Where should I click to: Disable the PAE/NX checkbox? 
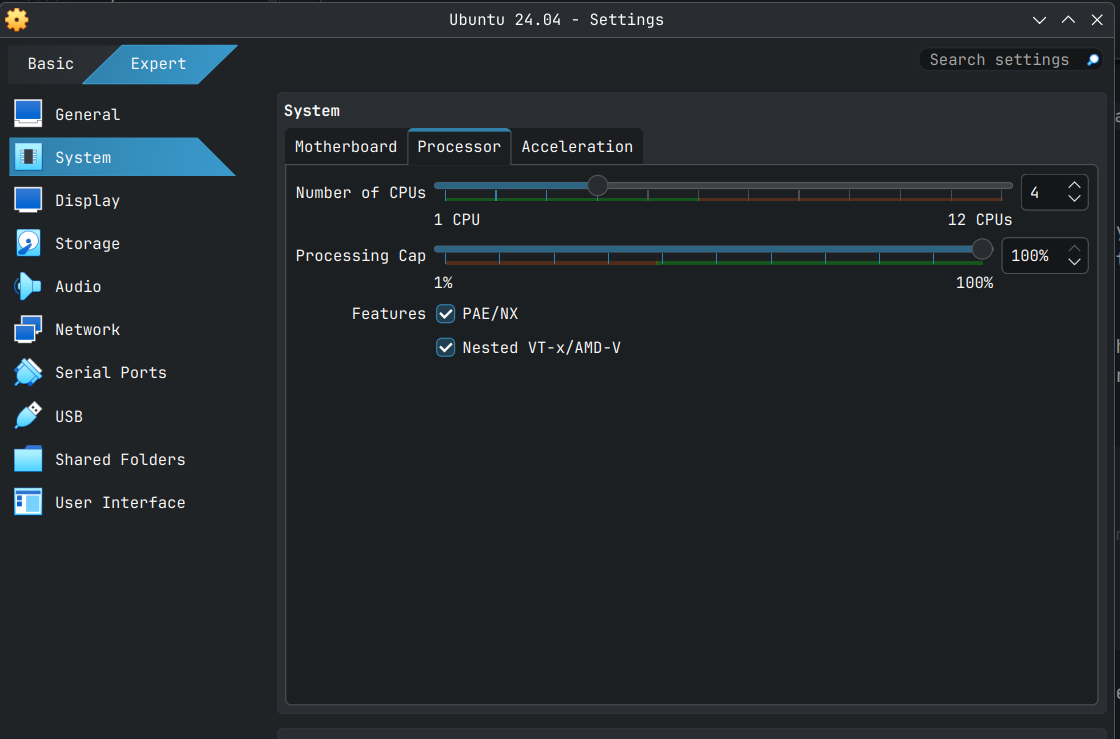[446, 314]
